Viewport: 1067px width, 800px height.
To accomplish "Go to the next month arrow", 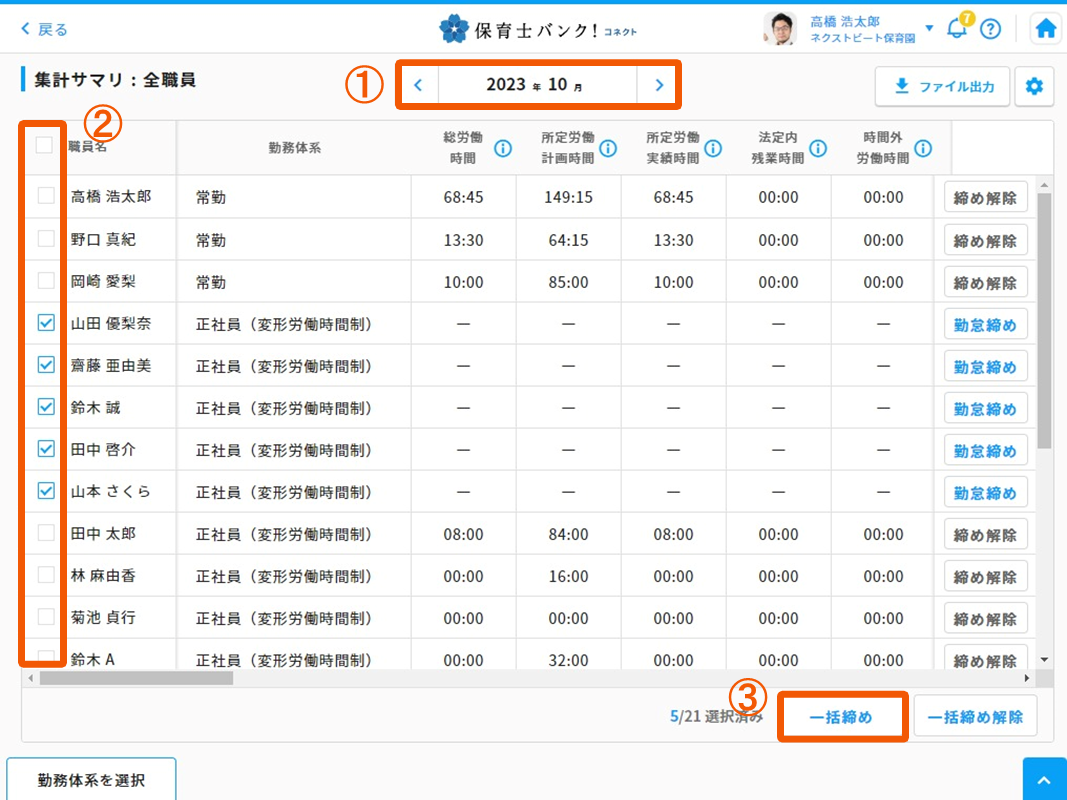I will pyautogui.click(x=659, y=85).
